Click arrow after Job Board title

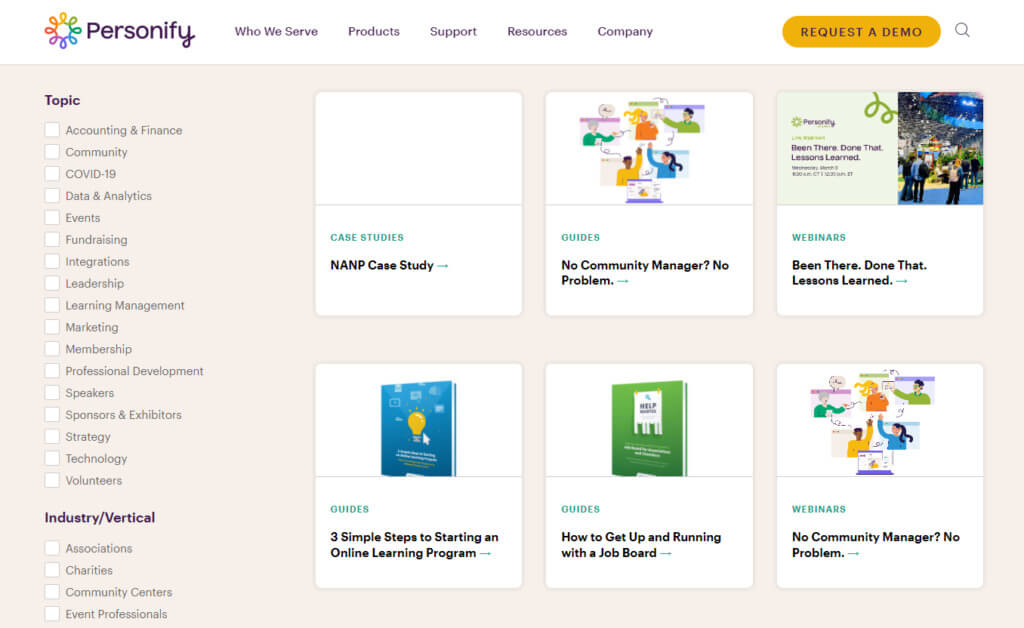click(x=665, y=554)
